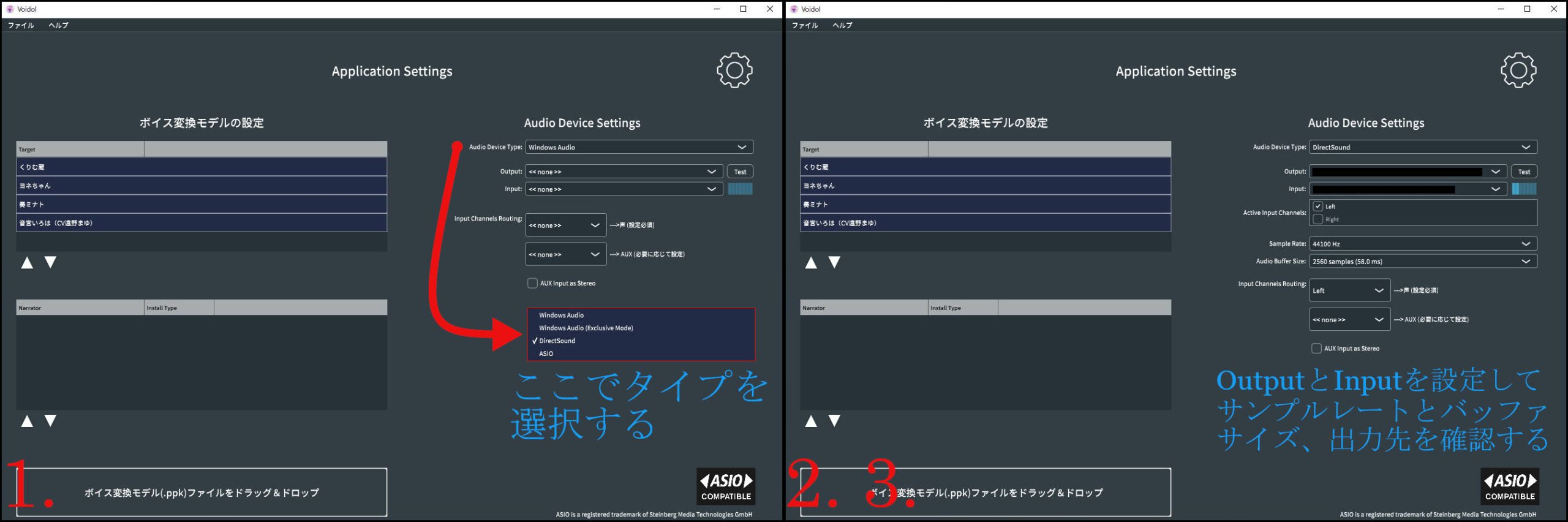
Task: Click Install Type column header in right window
Action: click(963, 308)
